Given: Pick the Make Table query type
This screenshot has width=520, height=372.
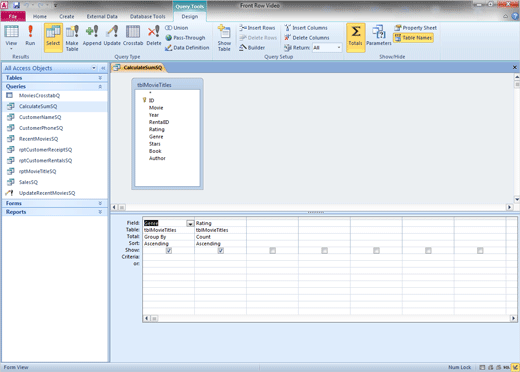Looking at the screenshot, I should [72, 38].
